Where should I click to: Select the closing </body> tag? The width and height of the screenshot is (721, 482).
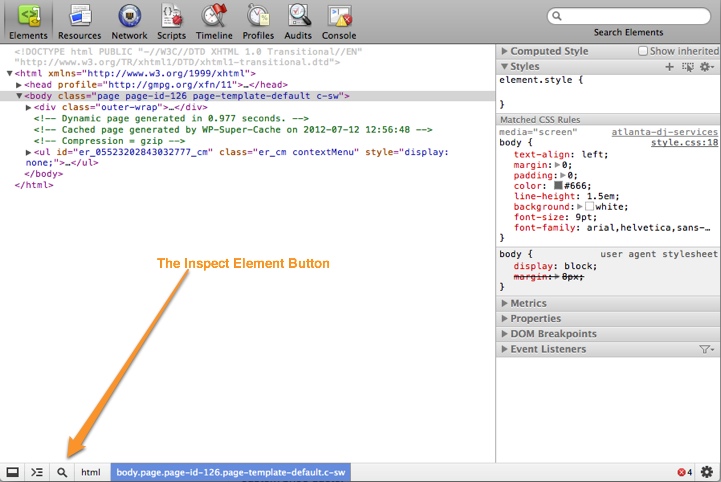[43, 174]
